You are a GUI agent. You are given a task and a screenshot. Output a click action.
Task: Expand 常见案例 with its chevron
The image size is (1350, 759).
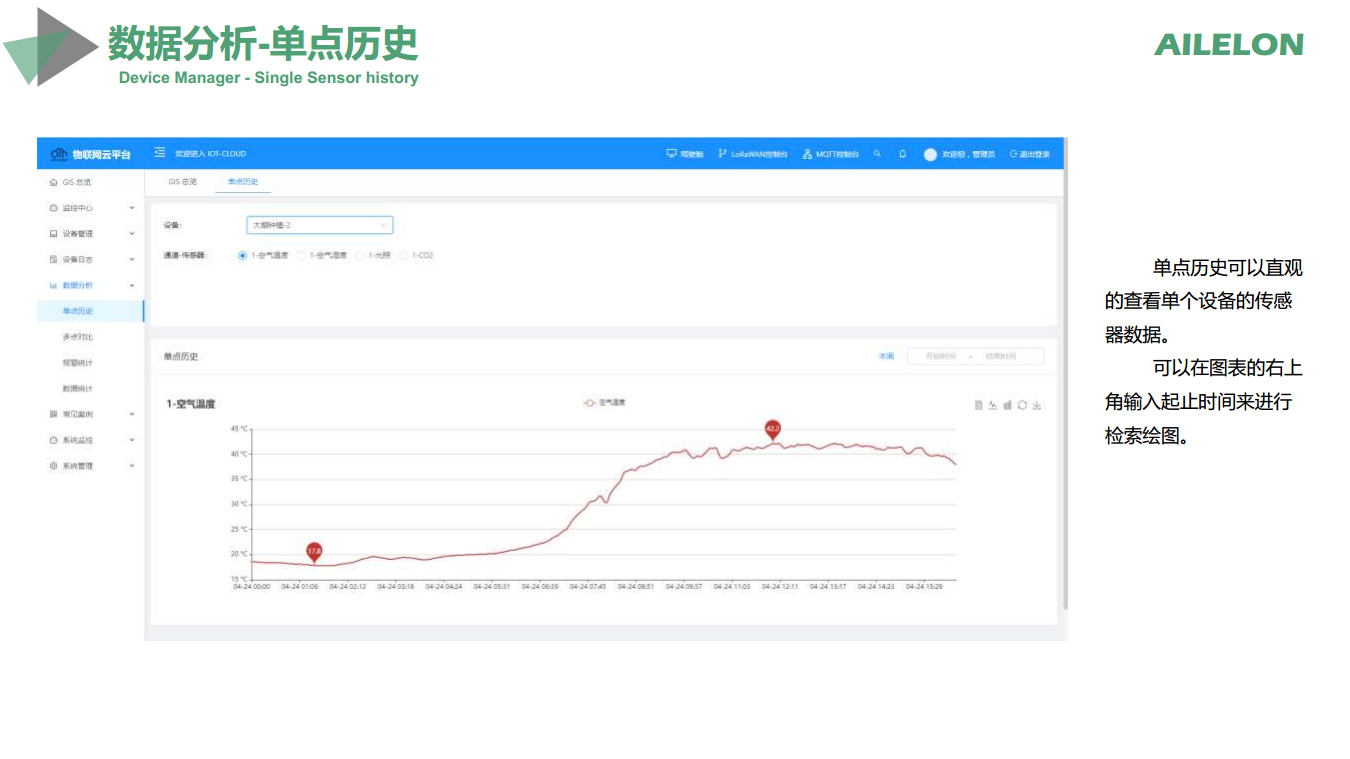click(132, 414)
